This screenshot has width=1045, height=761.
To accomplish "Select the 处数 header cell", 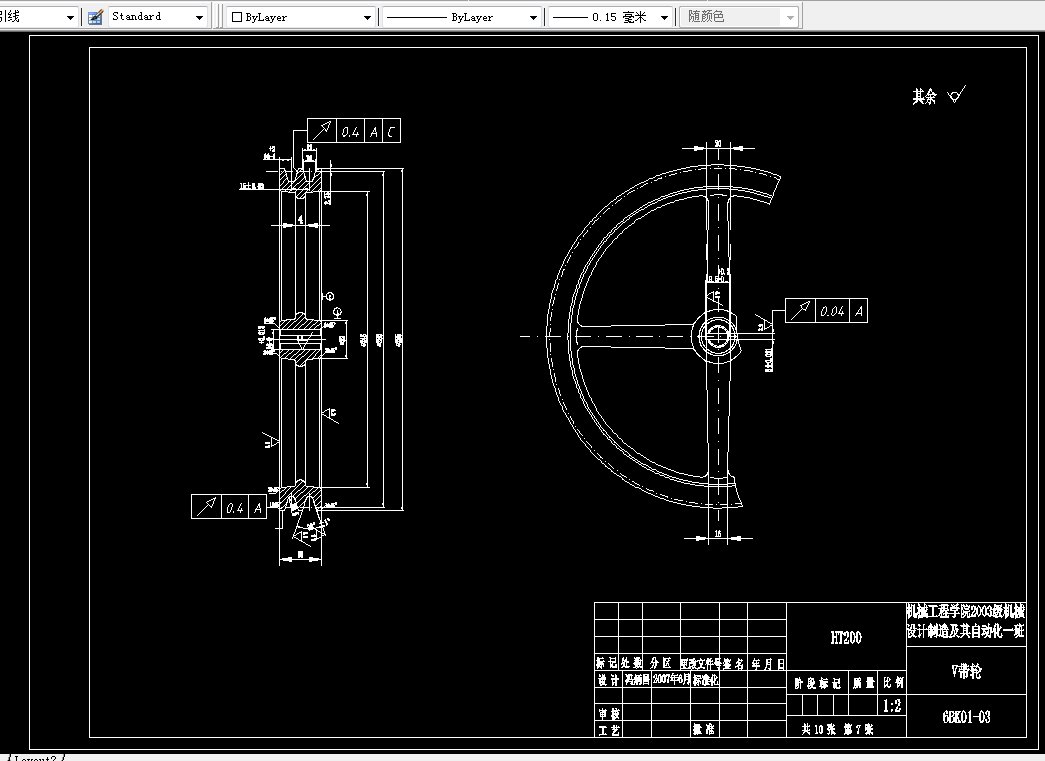I will coord(631,663).
